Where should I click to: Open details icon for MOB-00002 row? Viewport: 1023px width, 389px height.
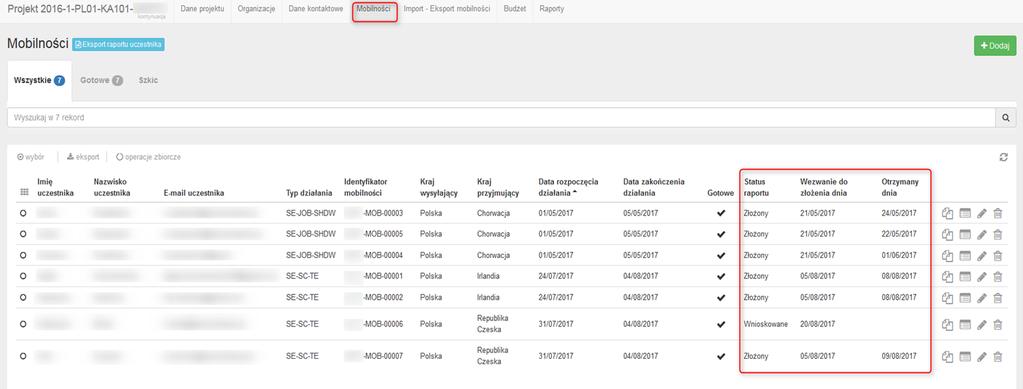[x=965, y=298]
